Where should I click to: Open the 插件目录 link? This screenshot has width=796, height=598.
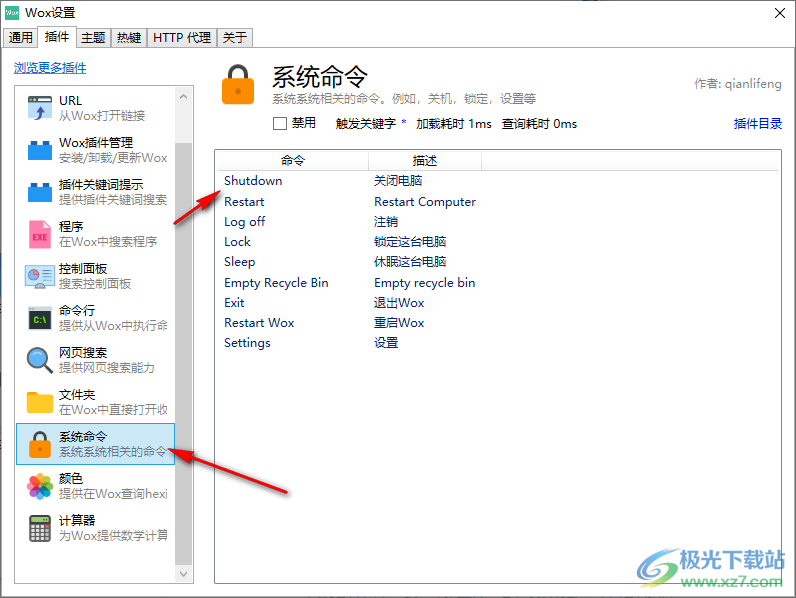click(x=757, y=123)
